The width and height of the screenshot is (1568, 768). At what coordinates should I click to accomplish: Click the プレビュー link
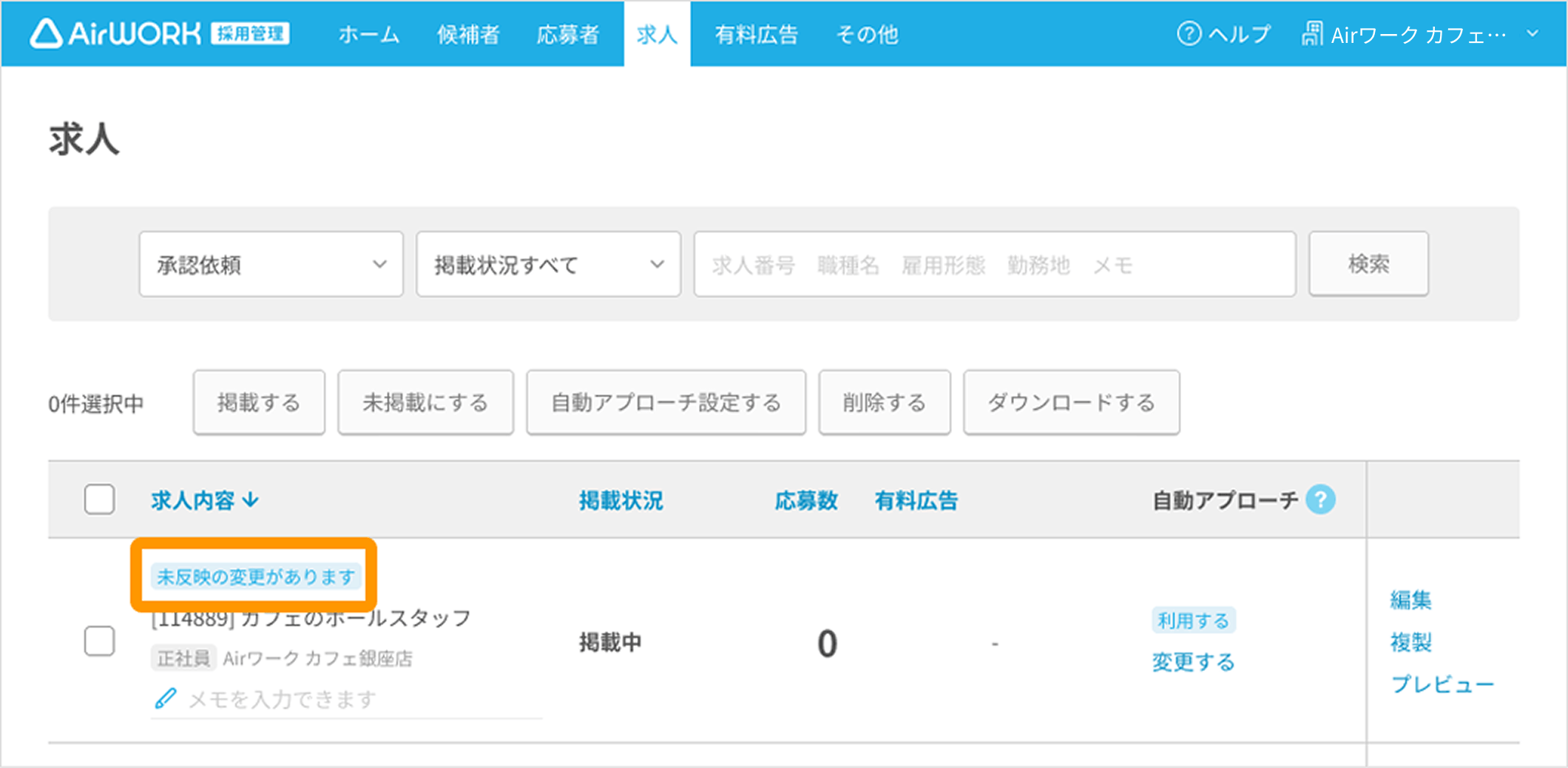pyautogui.click(x=1442, y=684)
